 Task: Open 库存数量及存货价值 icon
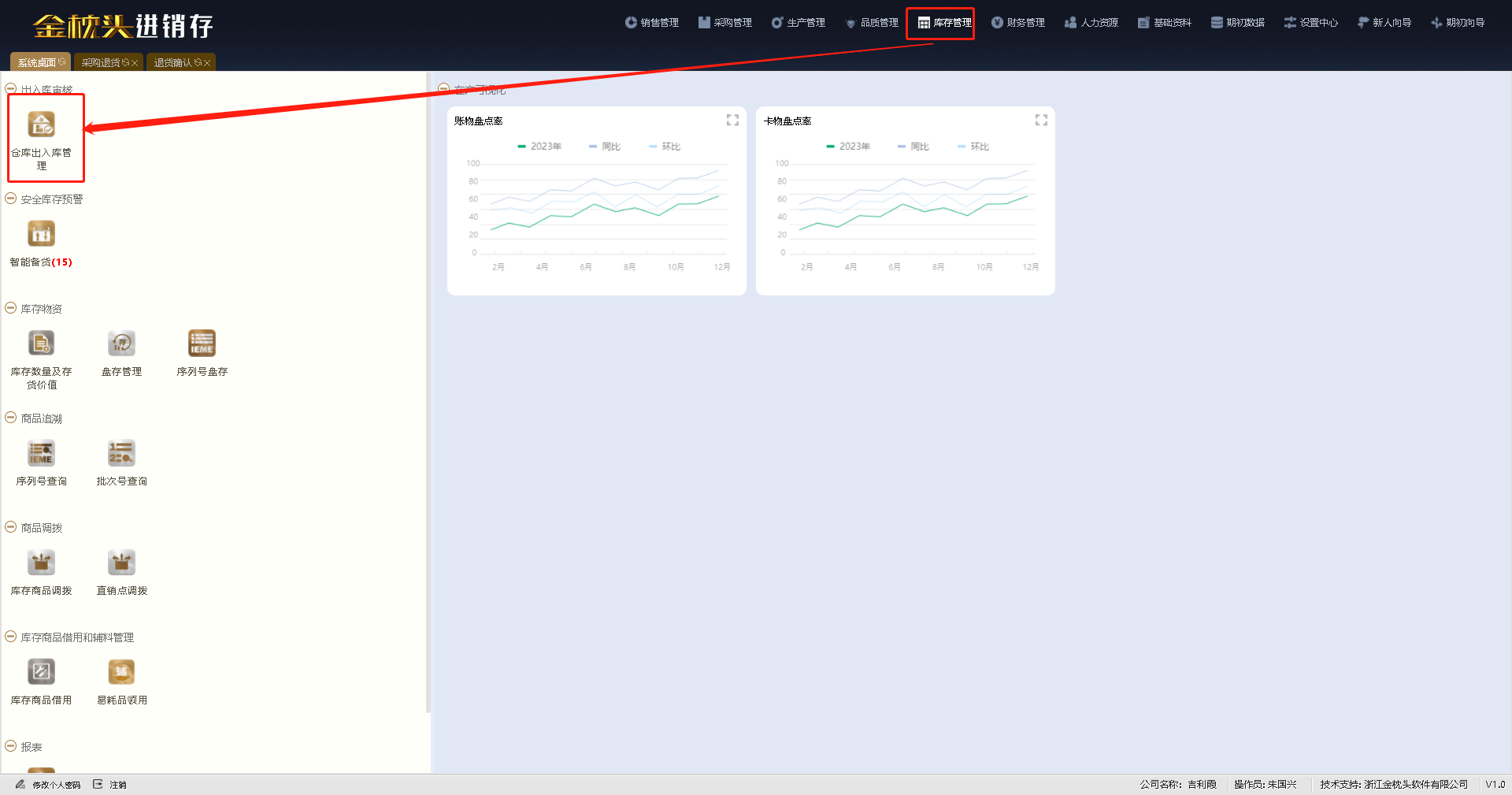tap(42, 344)
